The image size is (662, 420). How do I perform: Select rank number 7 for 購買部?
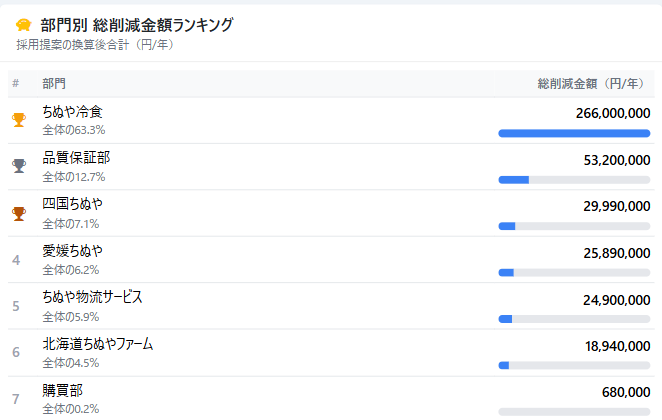click(x=16, y=399)
